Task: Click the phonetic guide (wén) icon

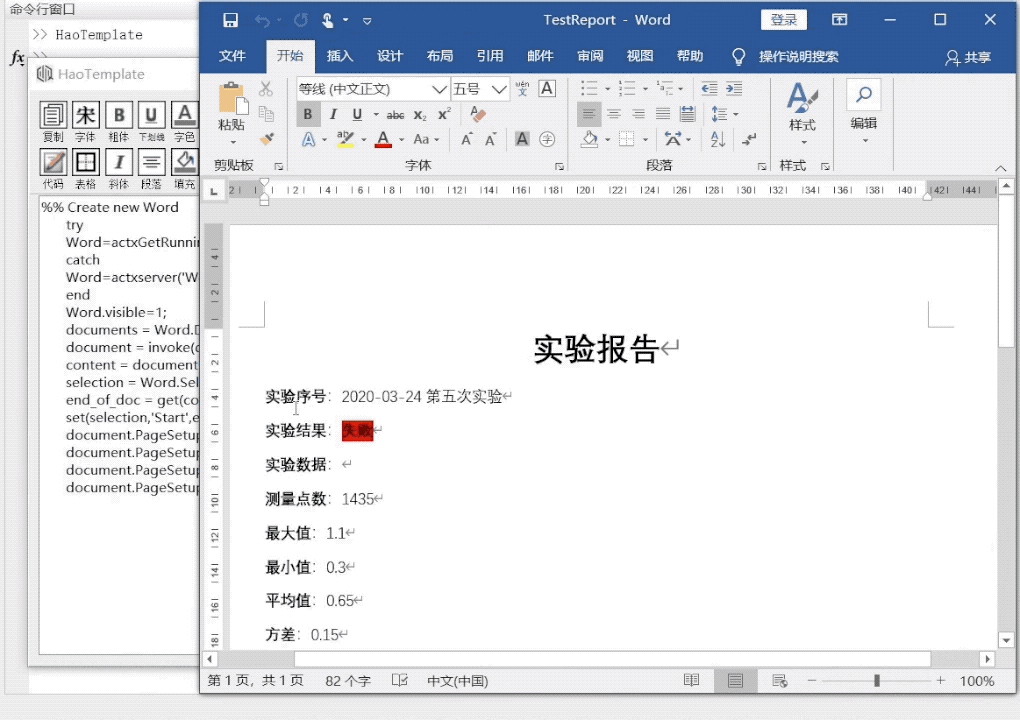Action: pos(522,88)
